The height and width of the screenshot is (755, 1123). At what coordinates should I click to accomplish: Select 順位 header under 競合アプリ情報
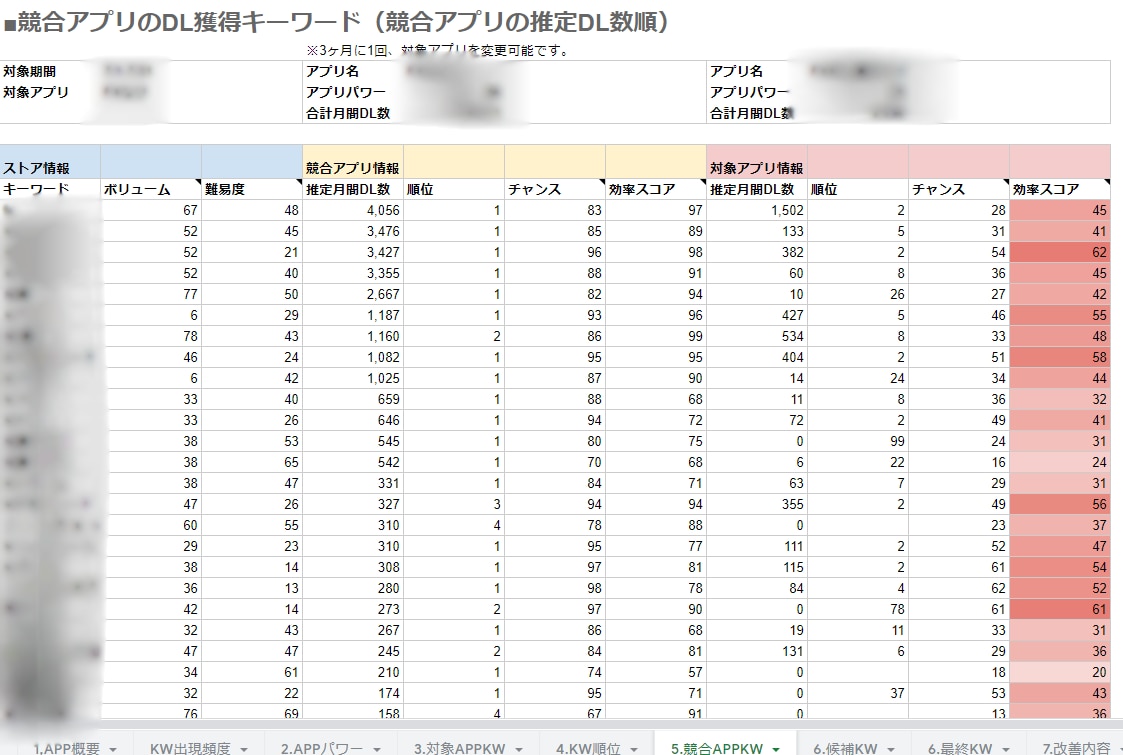coord(454,189)
